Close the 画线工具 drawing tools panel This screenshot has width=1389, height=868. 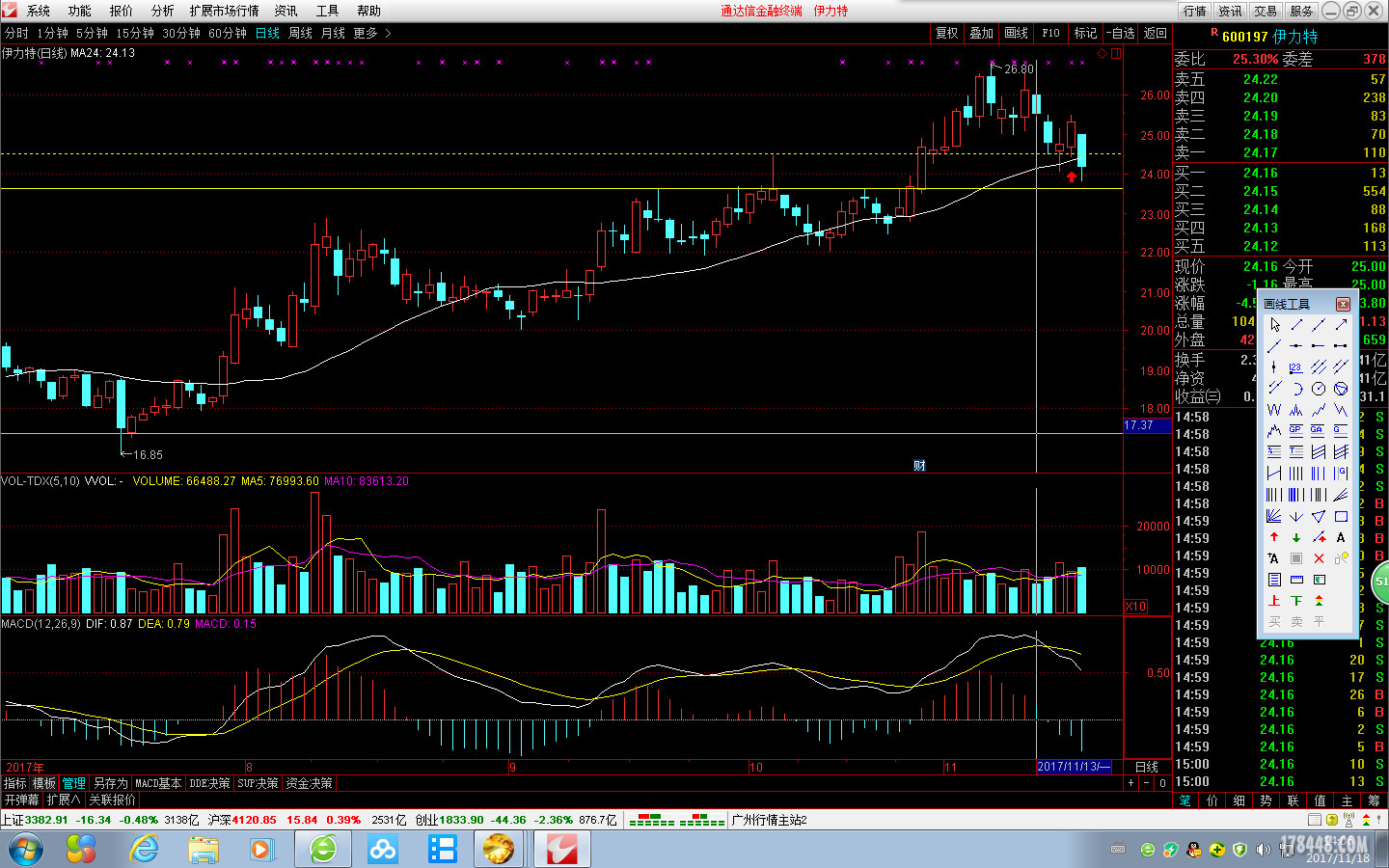click(x=1343, y=304)
